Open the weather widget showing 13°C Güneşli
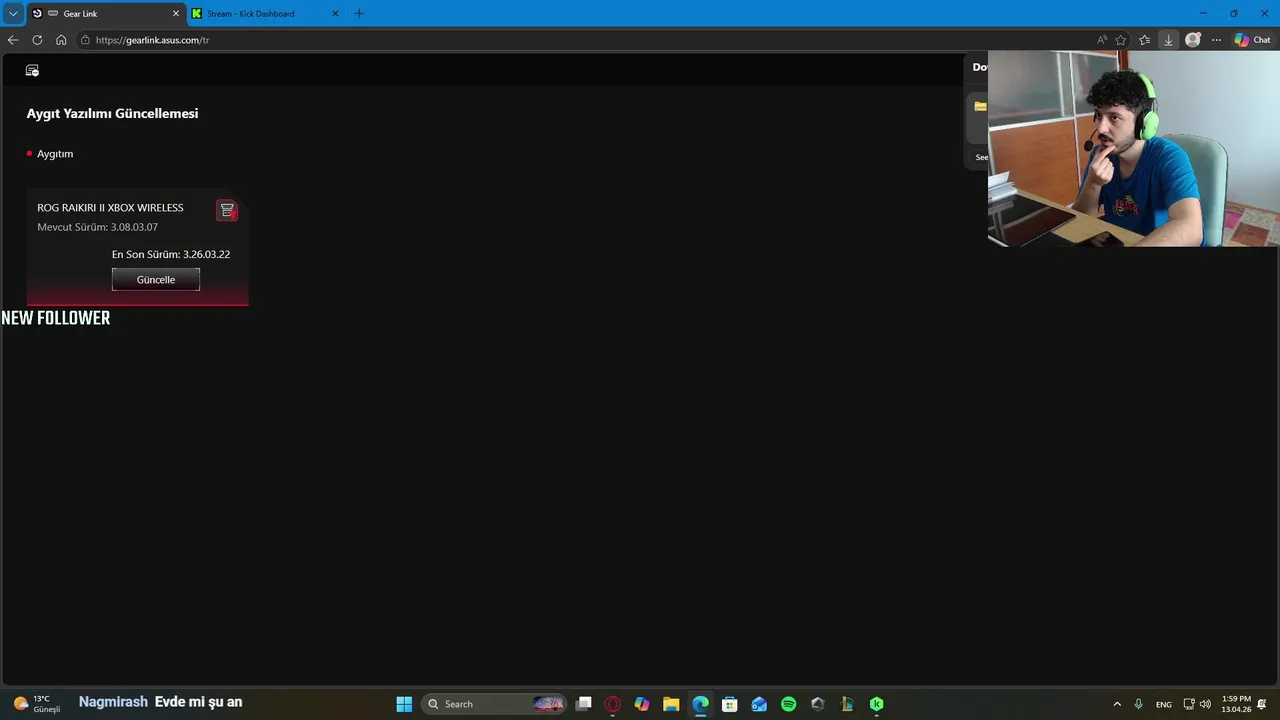This screenshot has width=1280, height=720. point(37,704)
